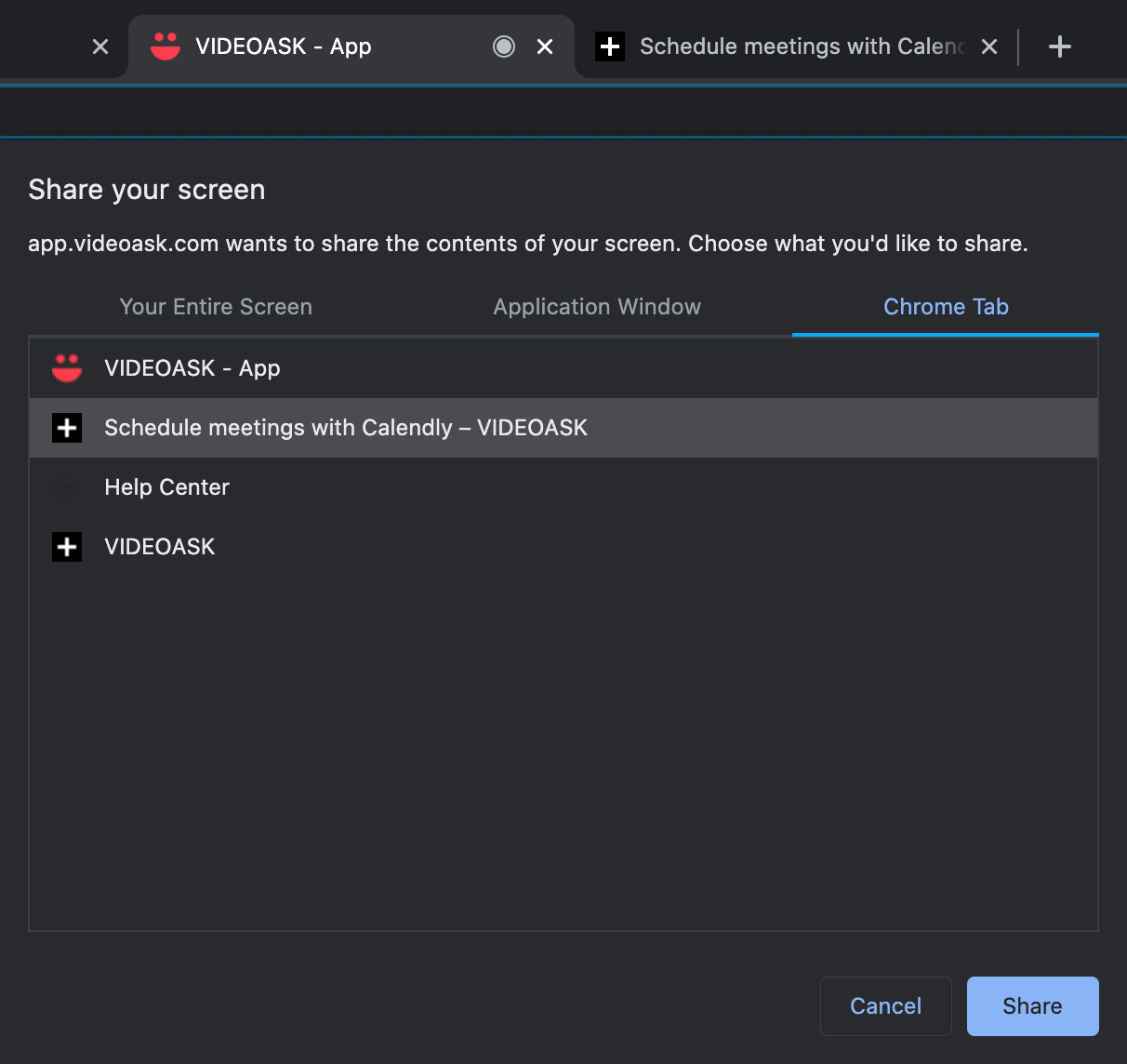This screenshot has height=1064, width=1127.
Task: Select the VIDEOASK list entry with plus icon
Action: click(x=563, y=547)
